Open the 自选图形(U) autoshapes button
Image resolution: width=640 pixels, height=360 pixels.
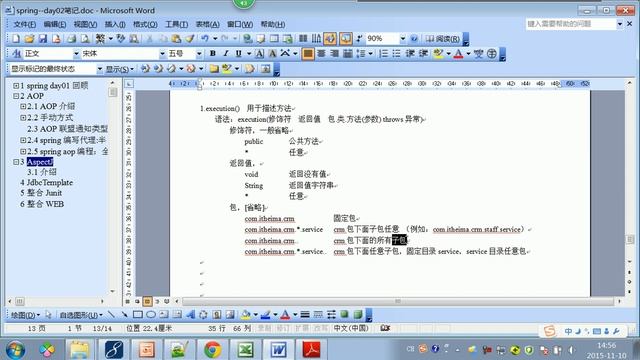[x=81, y=315]
